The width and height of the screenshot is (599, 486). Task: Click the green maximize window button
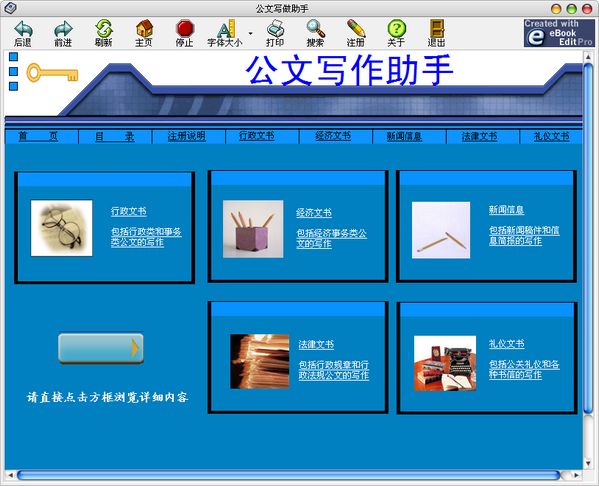[x=571, y=9]
